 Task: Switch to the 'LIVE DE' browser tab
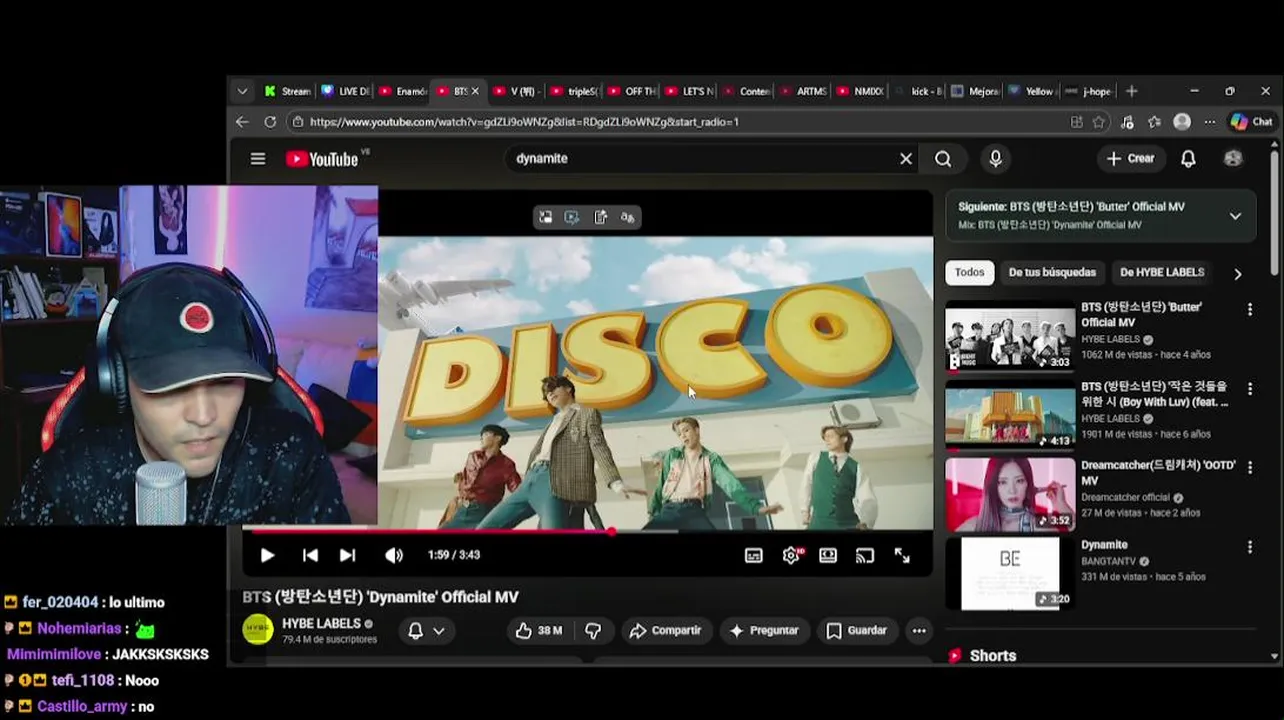345,91
